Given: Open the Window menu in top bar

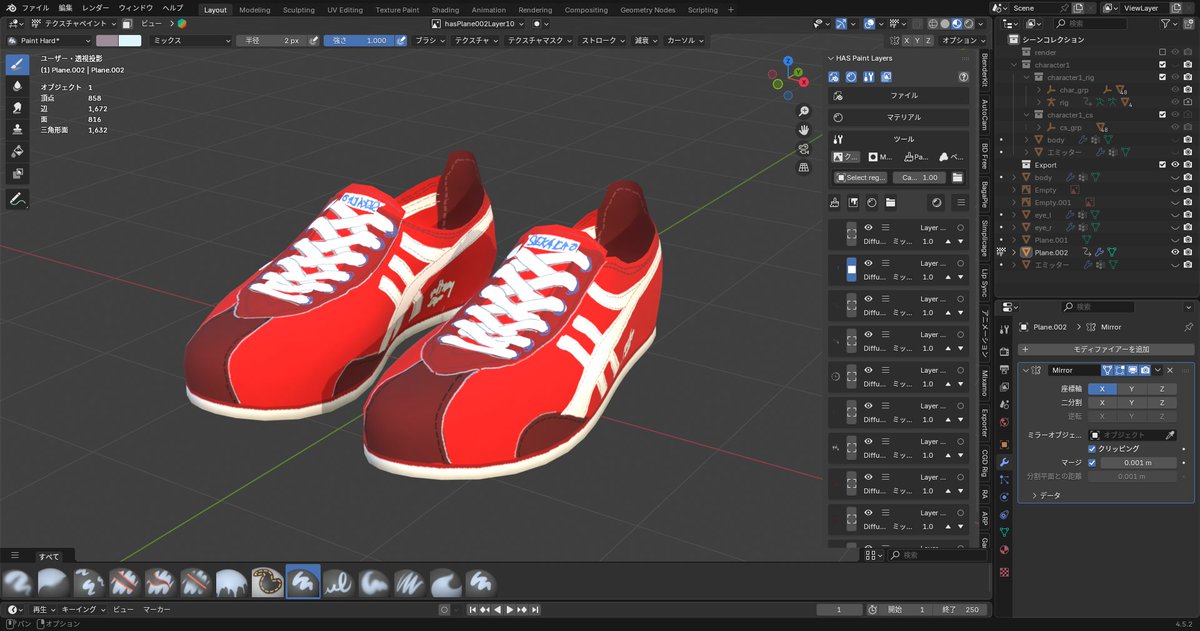Looking at the screenshot, I should (135, 8).
